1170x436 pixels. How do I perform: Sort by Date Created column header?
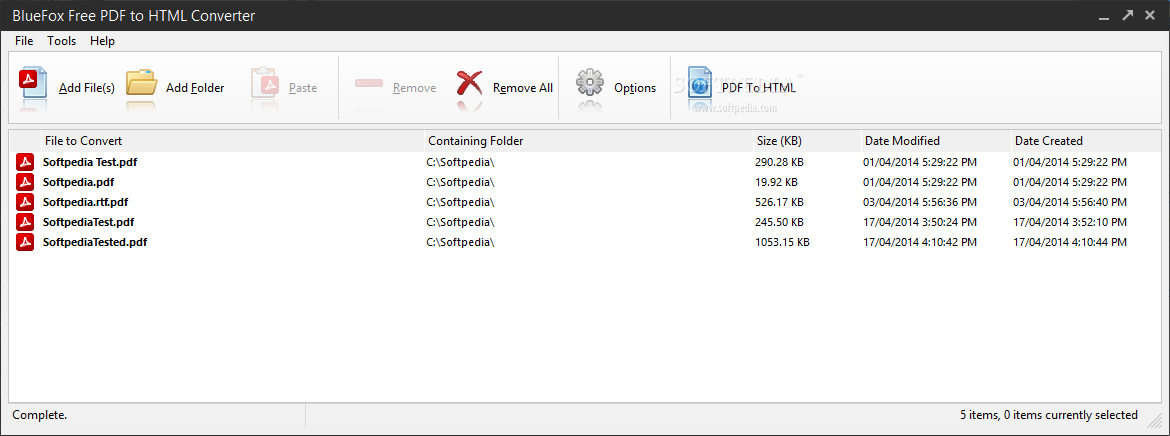coord(1086,140)
